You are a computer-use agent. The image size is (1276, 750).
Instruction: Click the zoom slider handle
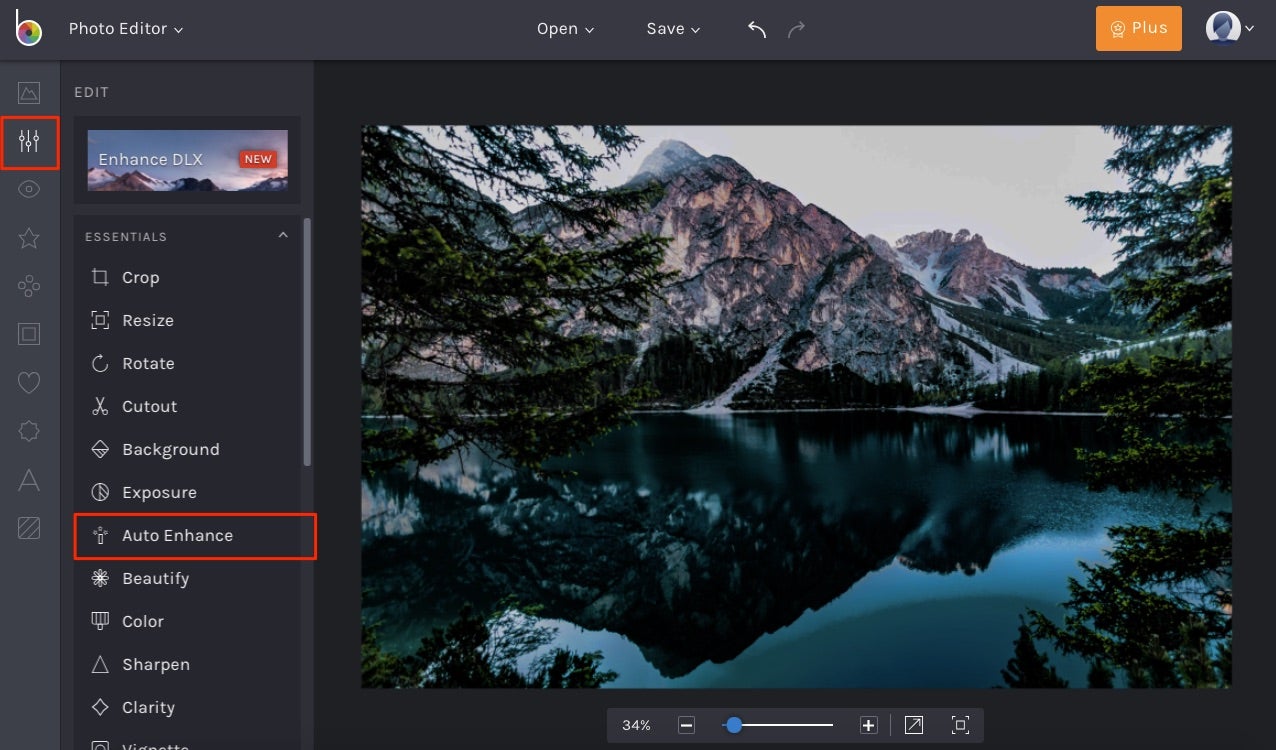pos(734,725)
